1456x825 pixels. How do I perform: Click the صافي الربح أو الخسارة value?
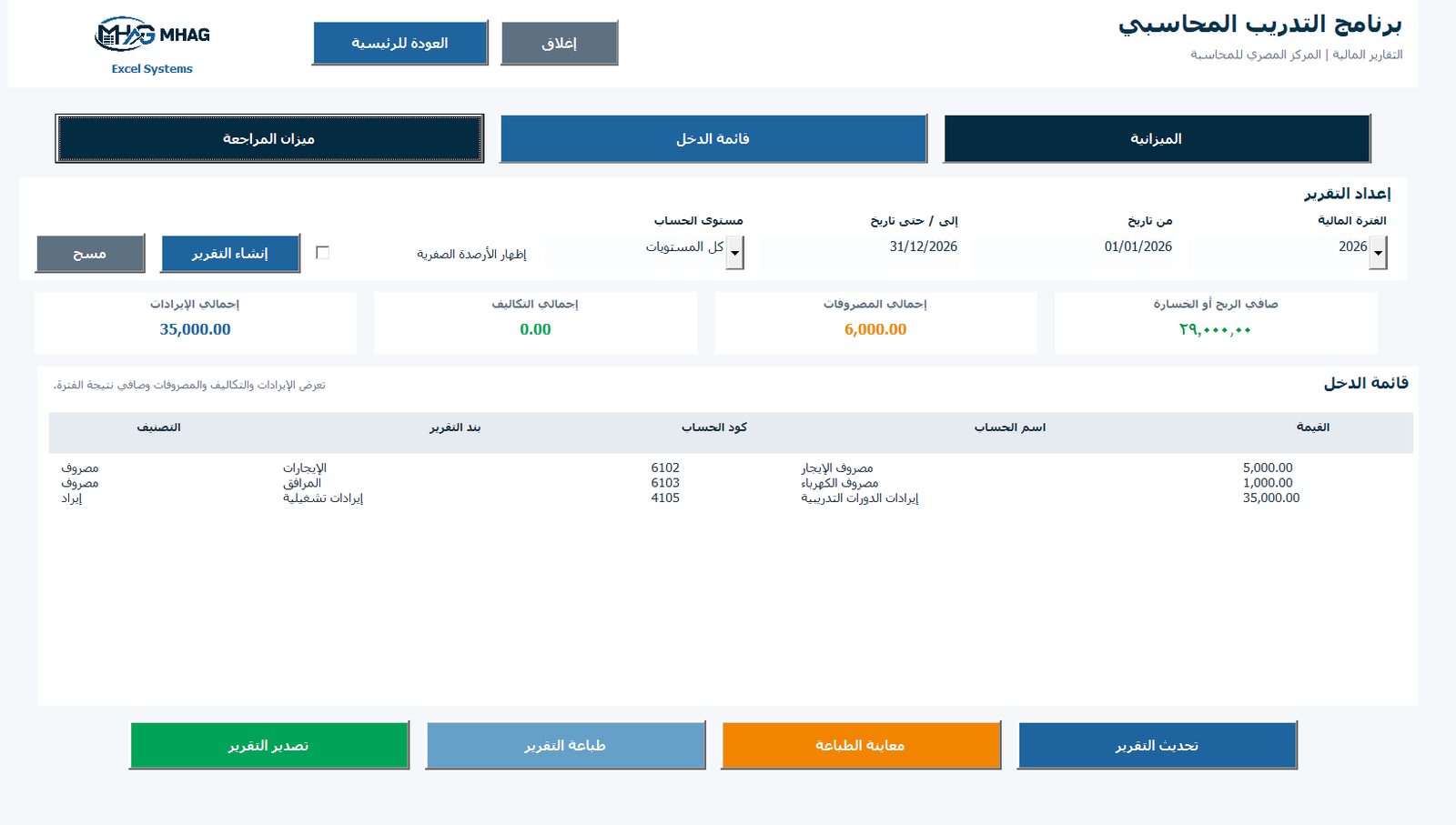pos(1215,329)
